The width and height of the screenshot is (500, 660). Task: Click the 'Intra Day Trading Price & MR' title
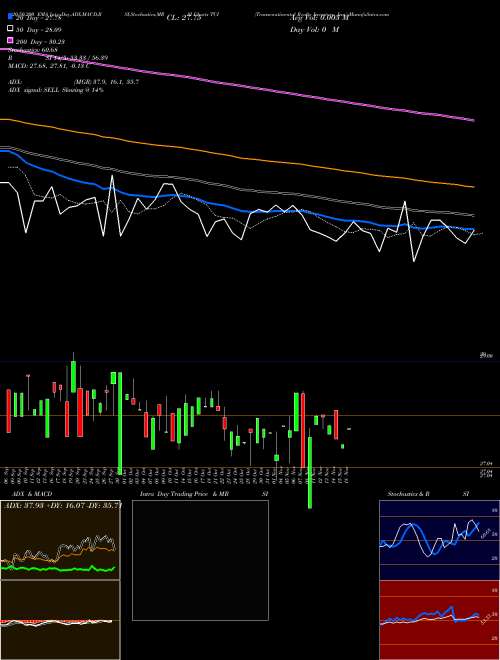[x=184, y=494]
